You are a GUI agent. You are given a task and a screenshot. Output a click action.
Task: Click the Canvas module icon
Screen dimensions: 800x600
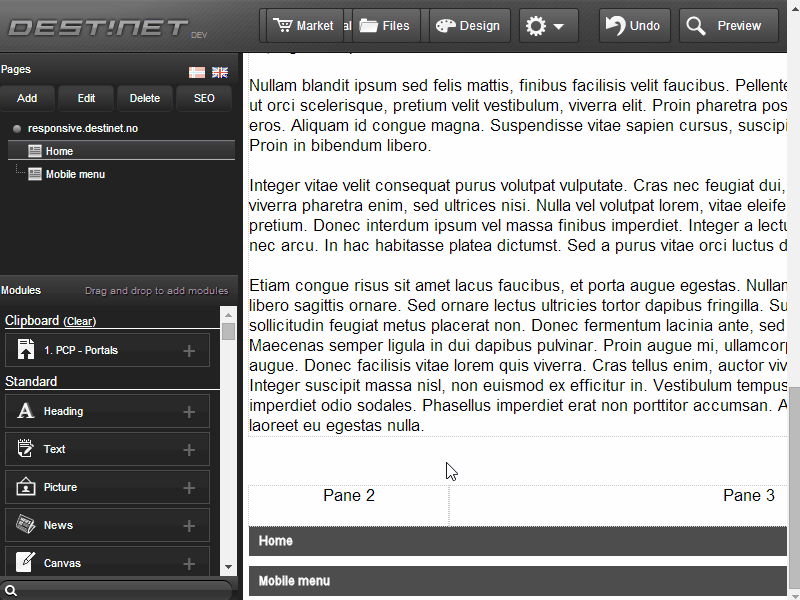coord(26,562)
